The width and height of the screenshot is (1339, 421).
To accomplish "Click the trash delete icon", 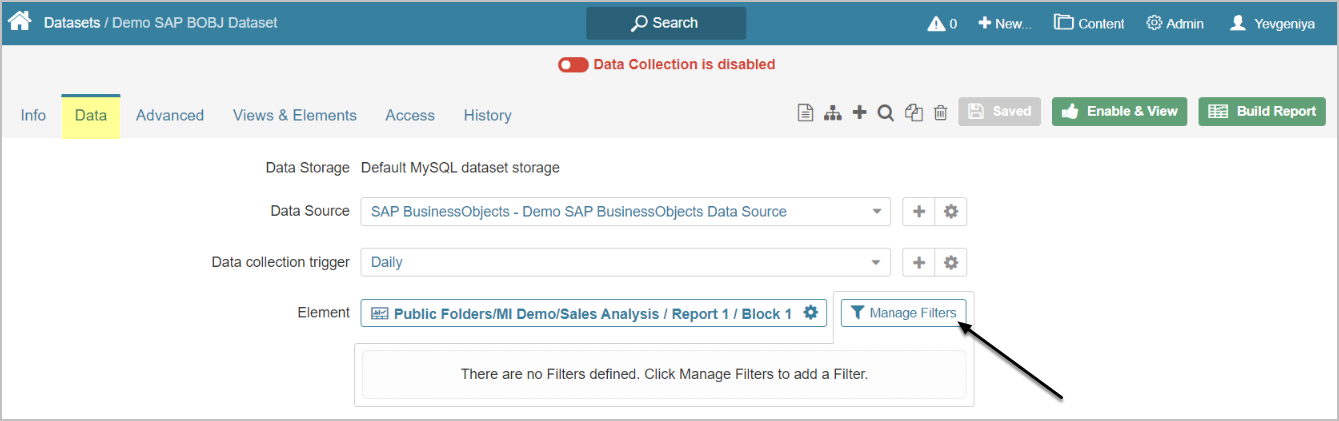I will coord(940,113).
